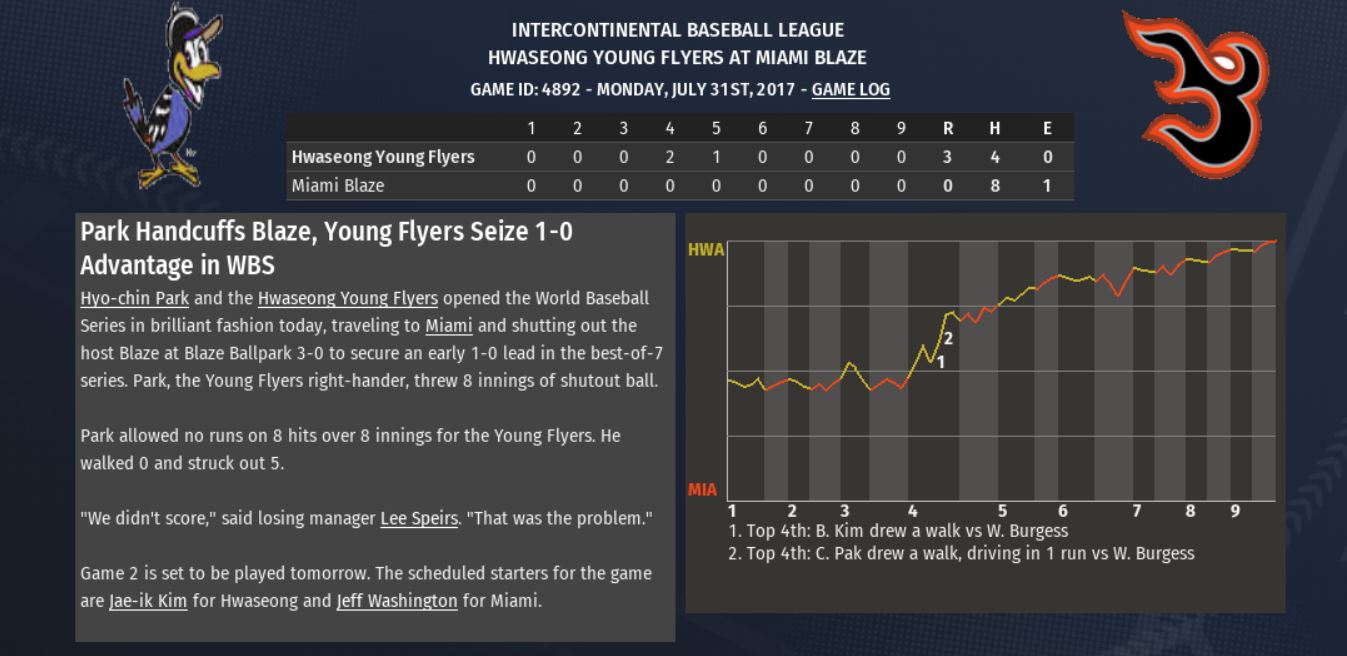The image size is (1347, 656).
Task: Click the MIA label on the chart
Action: pos(702,490)
